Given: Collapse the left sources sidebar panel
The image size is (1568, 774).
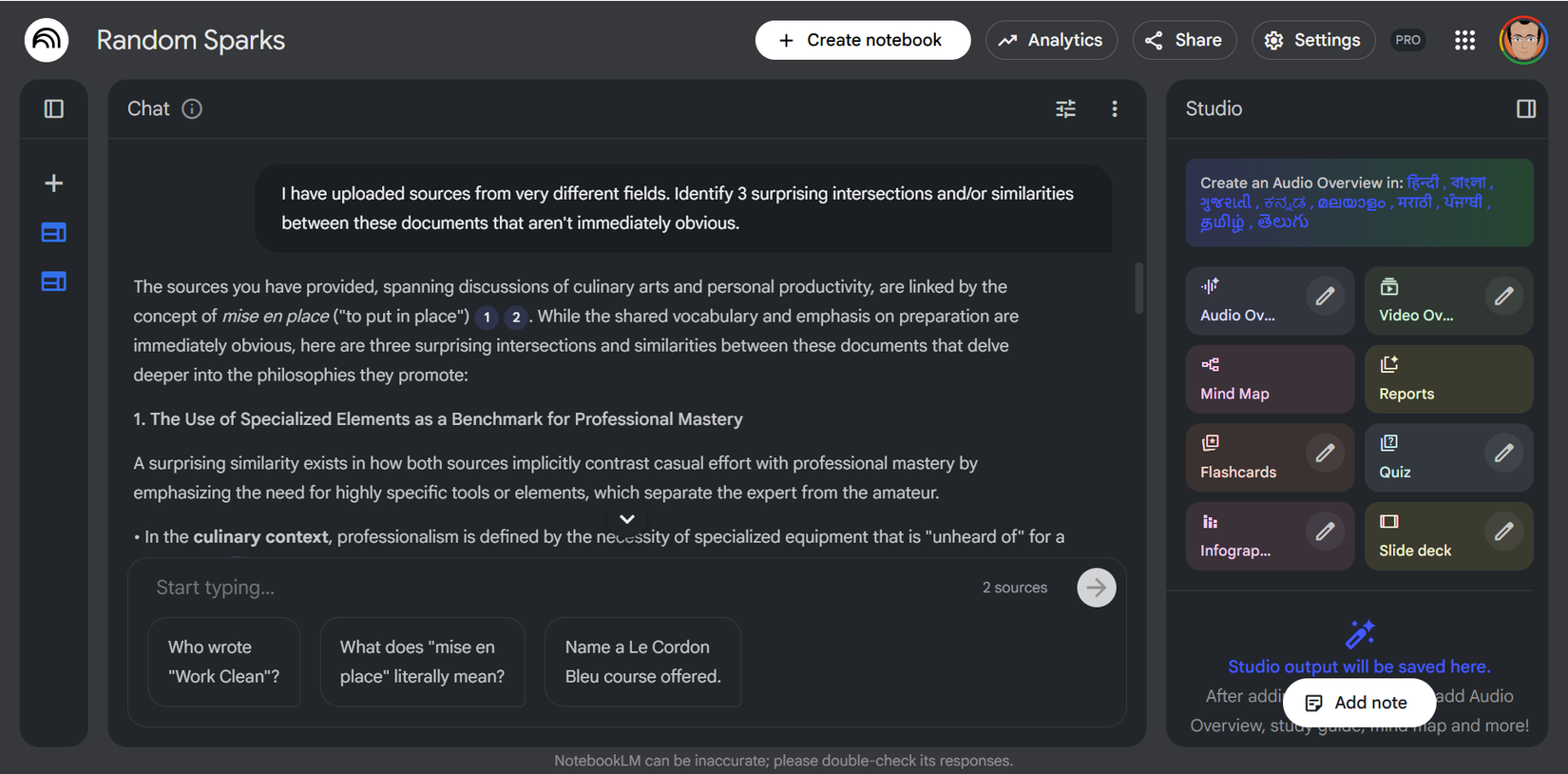Looking at the screenshot, I should [x=54, y=109].
